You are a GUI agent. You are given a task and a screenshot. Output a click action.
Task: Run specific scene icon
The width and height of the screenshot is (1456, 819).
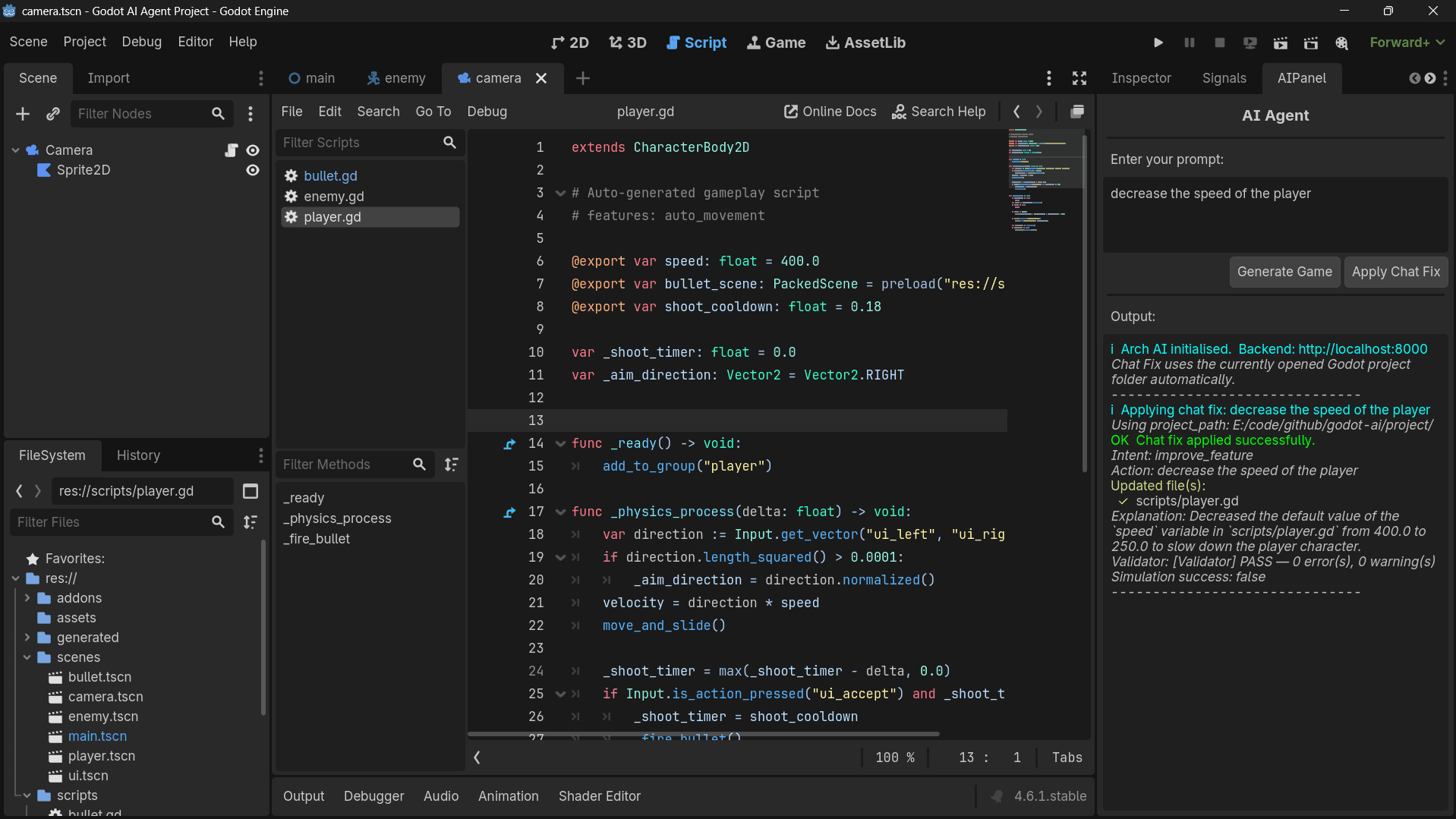1311,43
